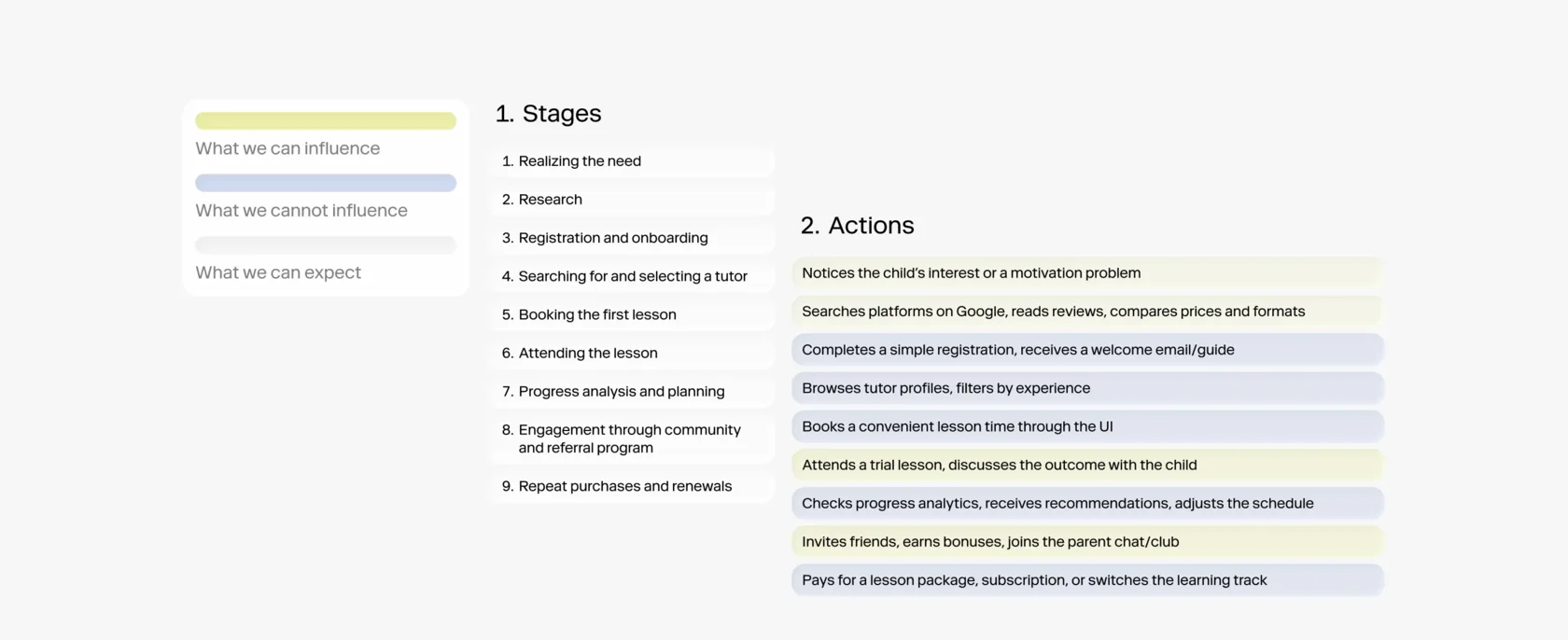Select the 'Research' stage item
This screenshot has width=1568, height=640.
click(550, 200)
